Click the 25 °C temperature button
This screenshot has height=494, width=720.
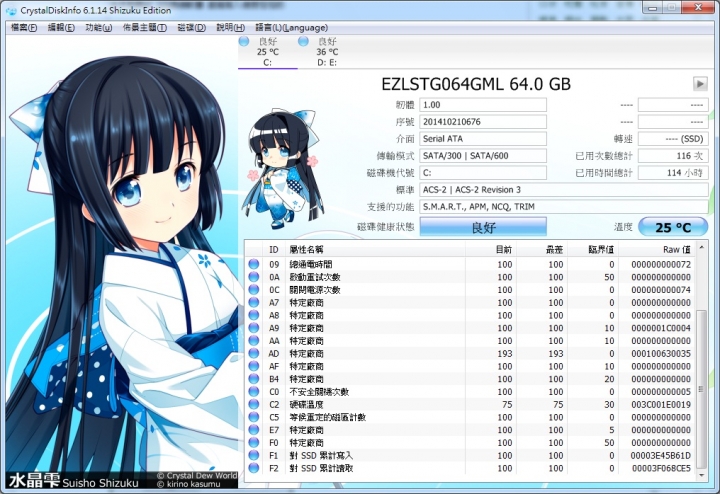click(673, 227)
